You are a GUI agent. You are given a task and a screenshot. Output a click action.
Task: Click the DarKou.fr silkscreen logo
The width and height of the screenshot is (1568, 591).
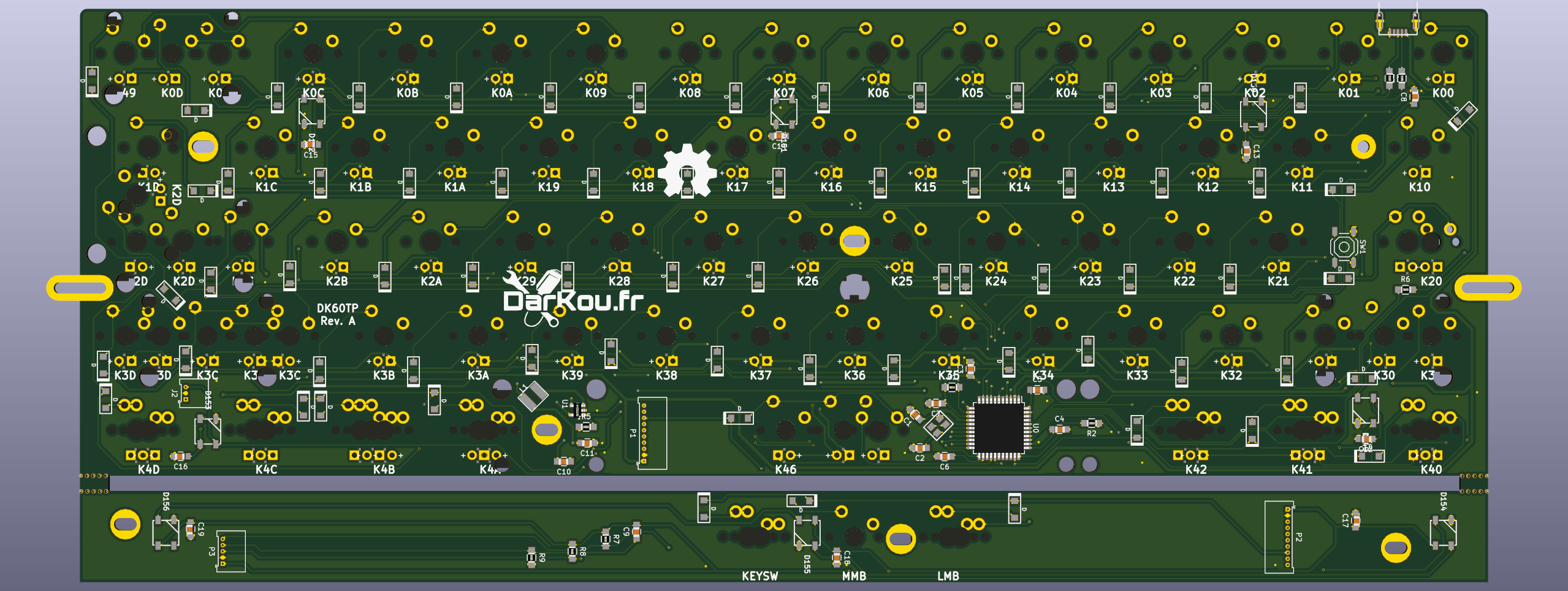click(x=573, y=298)
